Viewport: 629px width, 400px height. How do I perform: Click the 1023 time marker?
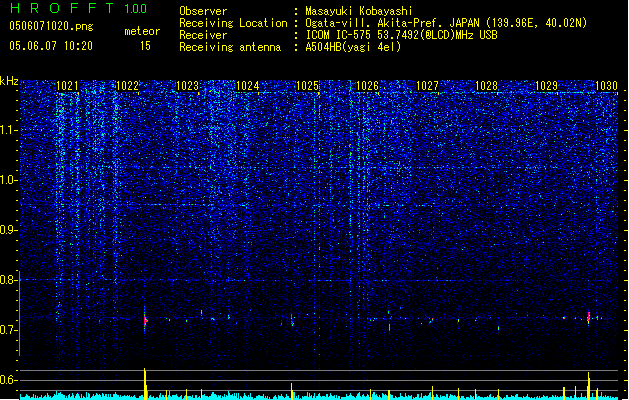(x=187, y=86)
